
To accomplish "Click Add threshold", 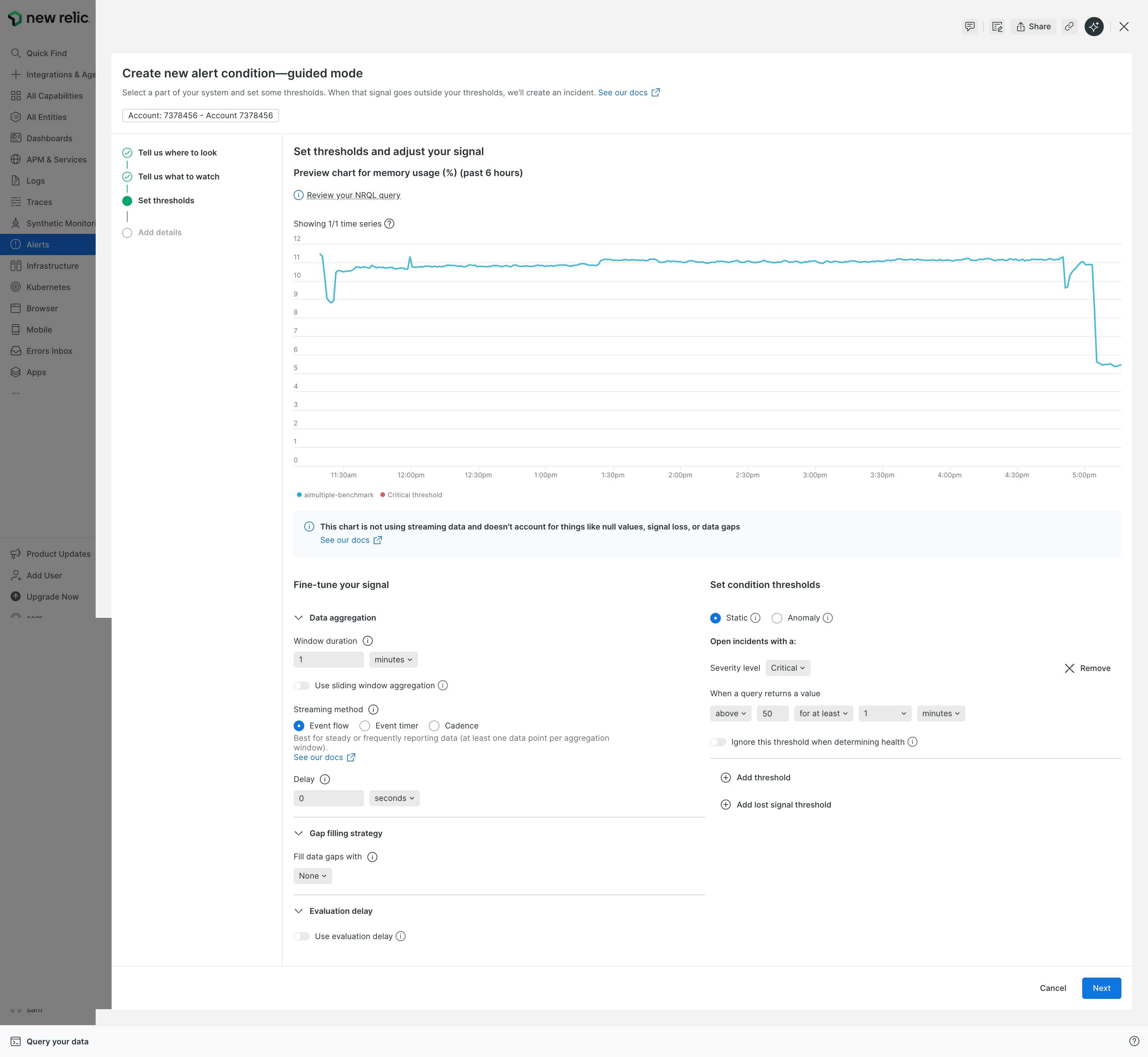I will pos(756,777).
